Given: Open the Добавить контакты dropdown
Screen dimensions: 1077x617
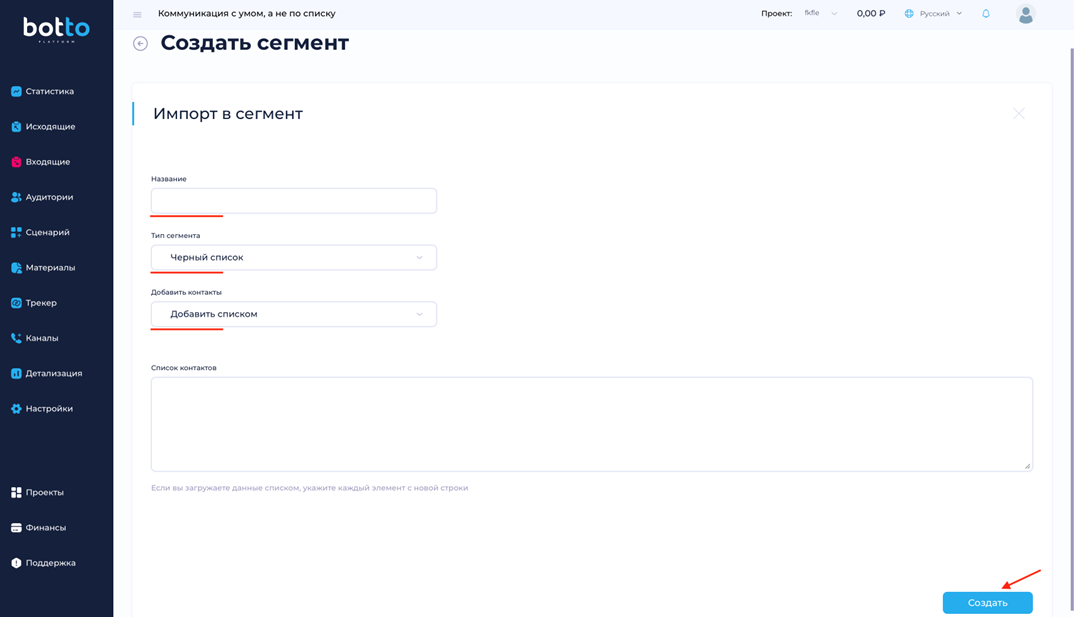Looking at the screenshot, I should pos(293,314).
